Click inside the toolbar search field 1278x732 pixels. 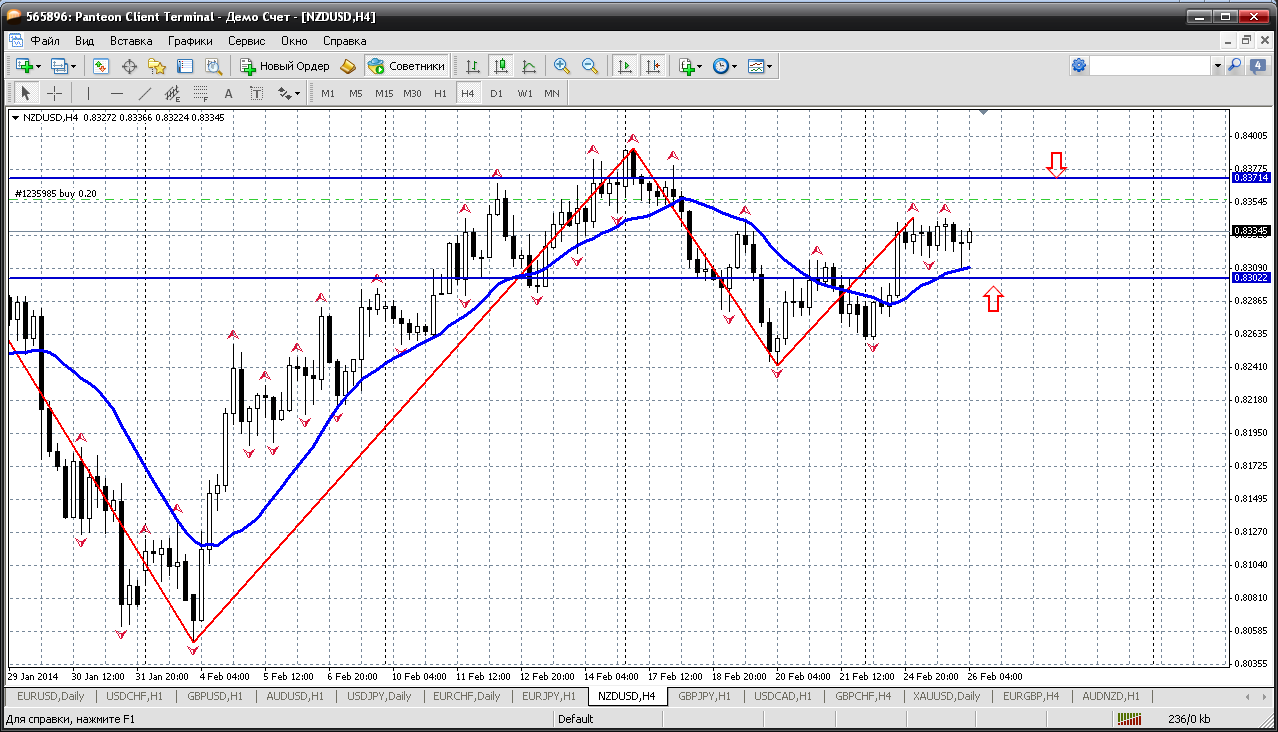(1150, 66)
